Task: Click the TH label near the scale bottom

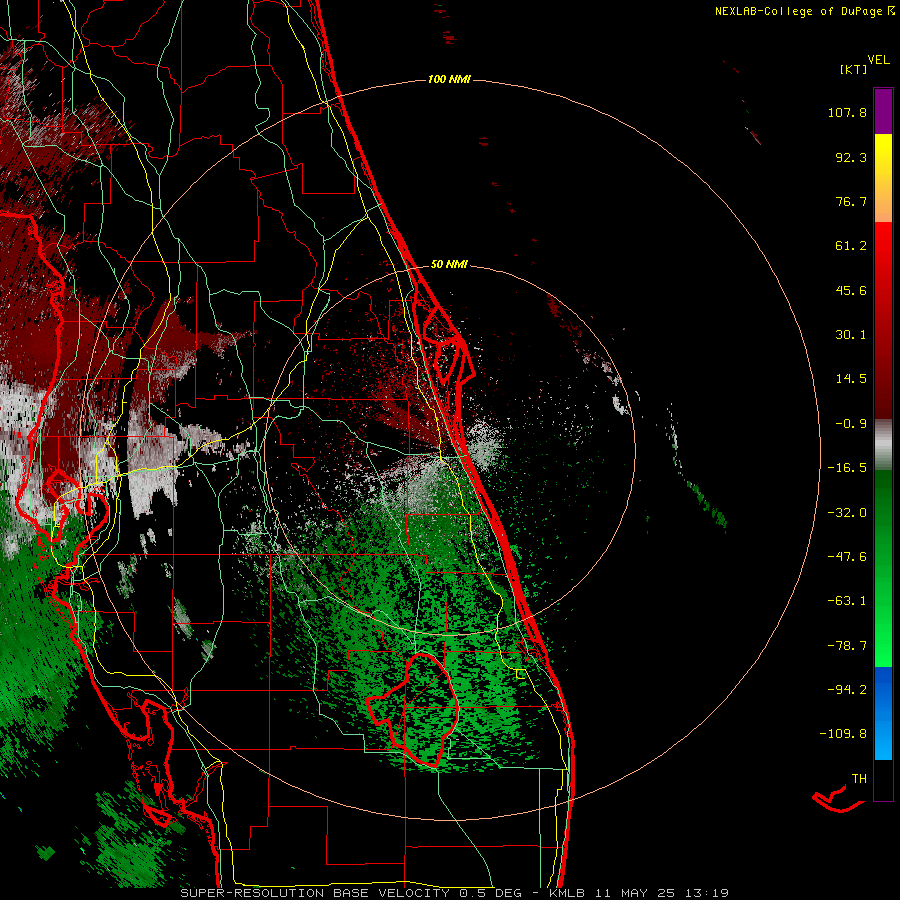Action: coord(859,779)
